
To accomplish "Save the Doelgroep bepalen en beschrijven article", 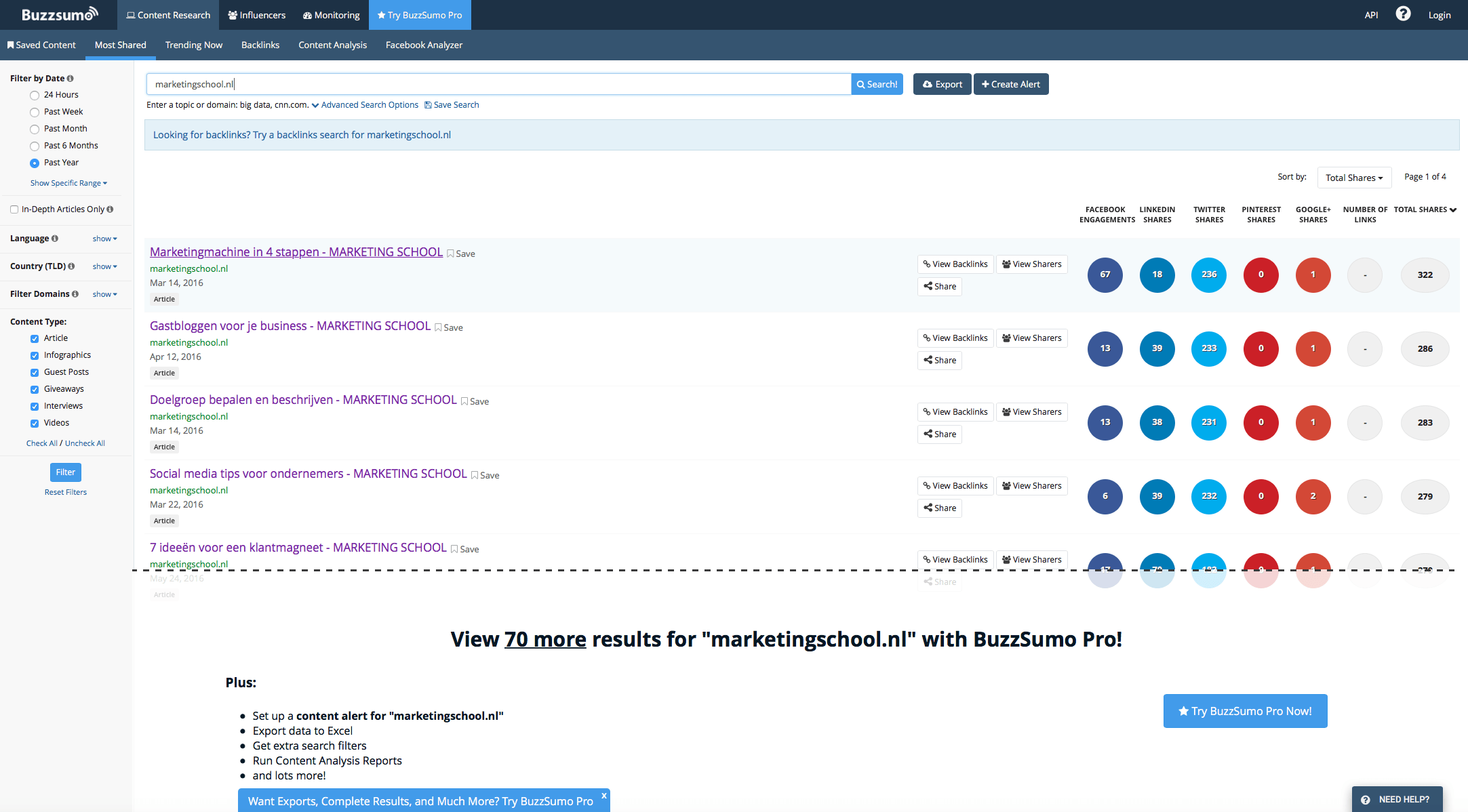I will pos(475,401).
